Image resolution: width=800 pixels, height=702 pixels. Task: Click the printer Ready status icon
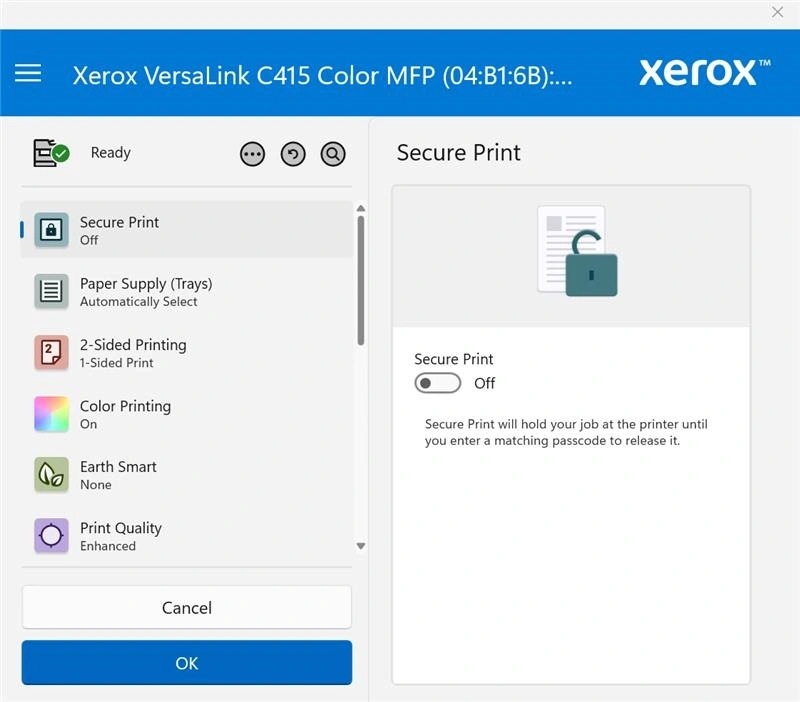coord(51,153)
